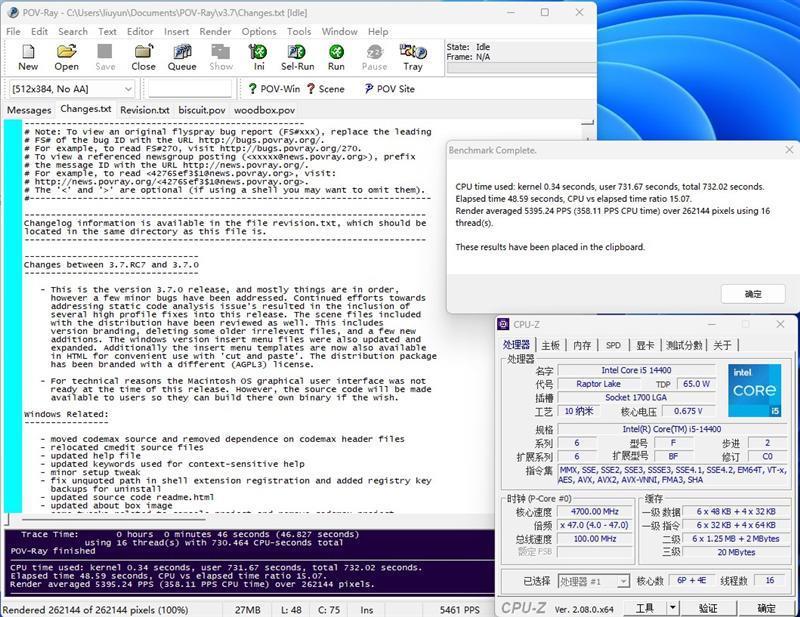Click the Ini settings toolbar icon
The width and height of the screenshot is (800, 617).
259,57
